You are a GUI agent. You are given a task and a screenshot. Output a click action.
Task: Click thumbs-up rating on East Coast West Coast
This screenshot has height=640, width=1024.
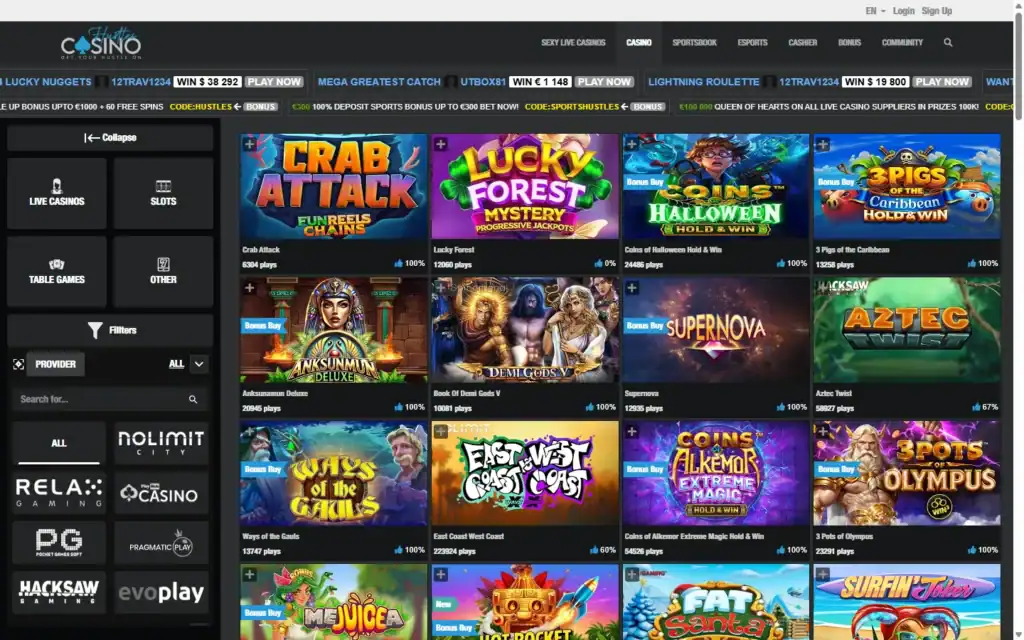(594, 550)
